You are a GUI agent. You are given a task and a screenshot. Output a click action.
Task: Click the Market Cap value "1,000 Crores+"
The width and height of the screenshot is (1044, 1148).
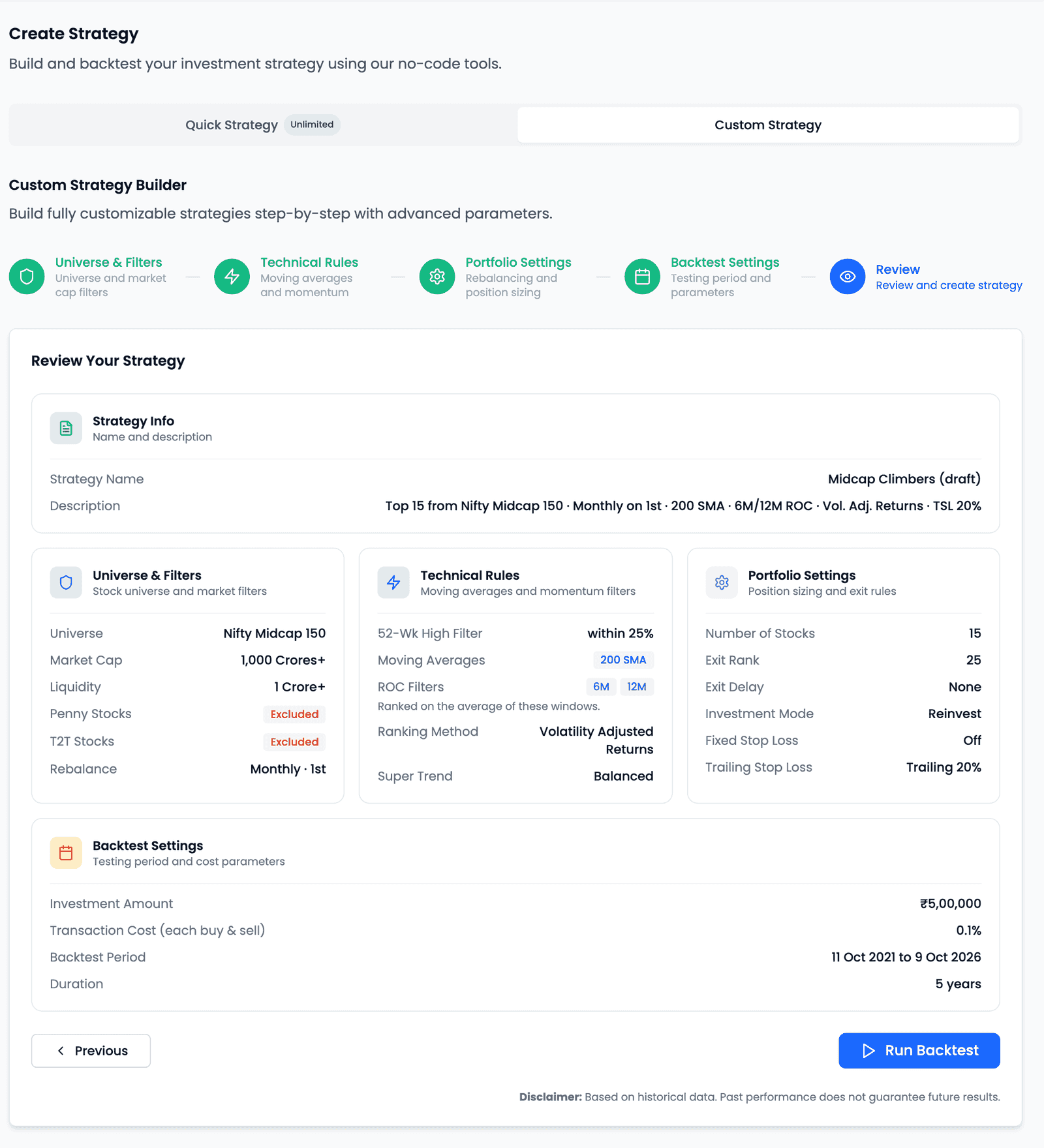[283, 660]
